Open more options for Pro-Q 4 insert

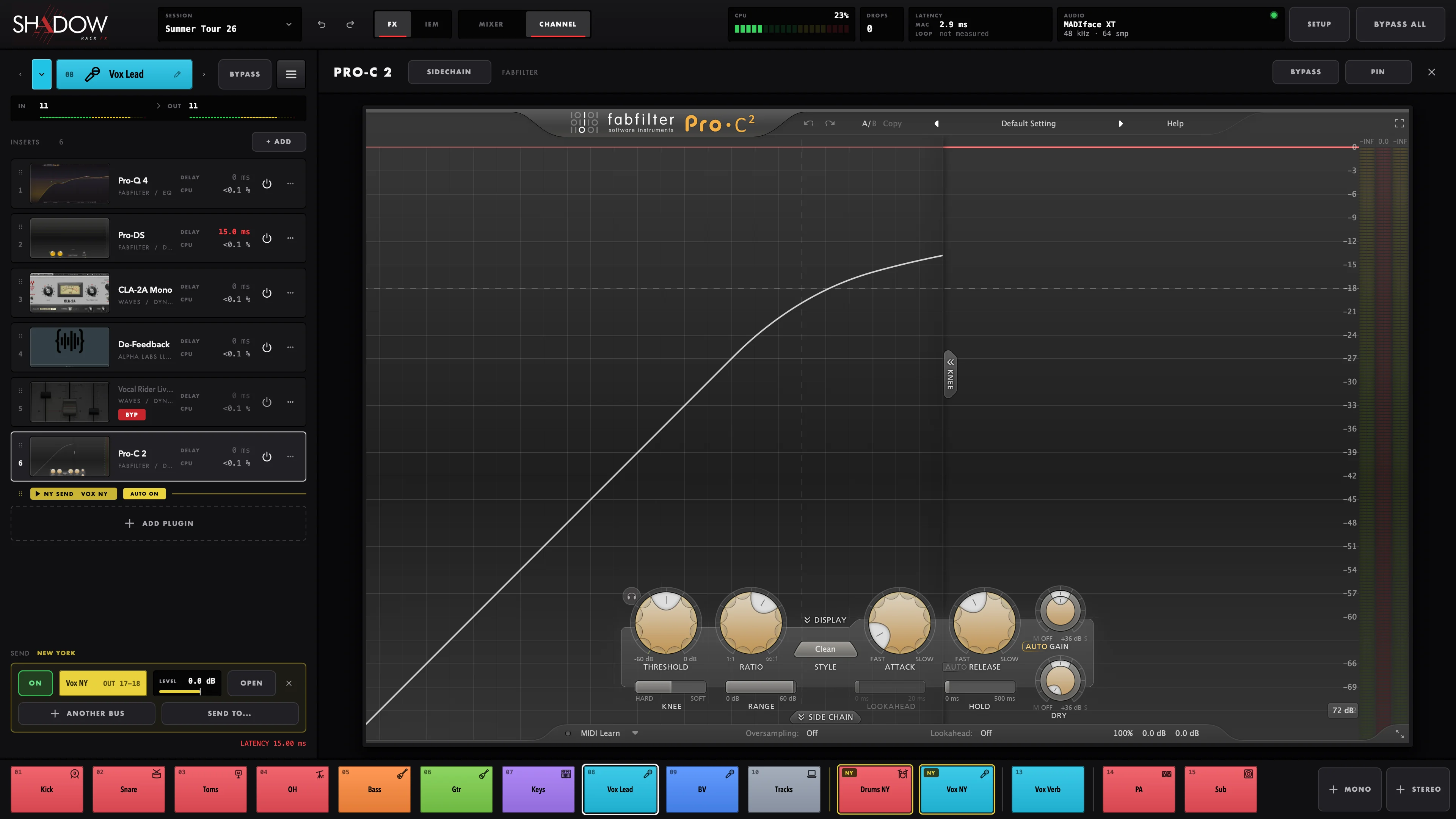[x=290, y=184]
